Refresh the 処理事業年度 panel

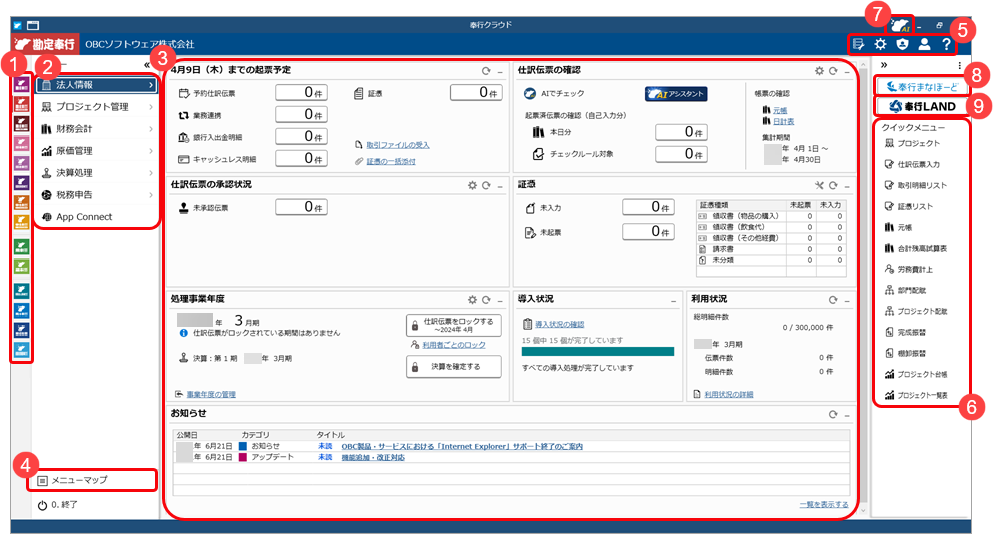click(x=486, y=300)
